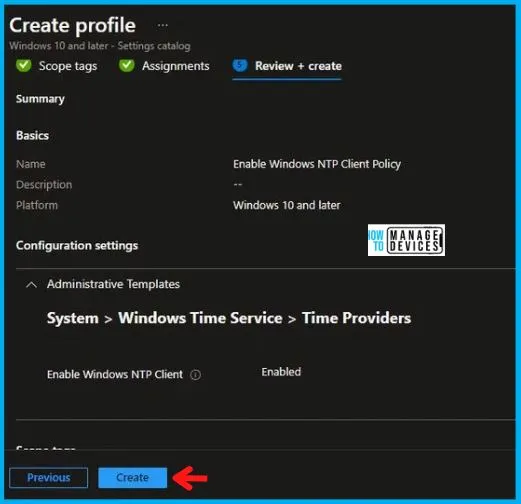
Task: Click the platform value Windows 10 and later
Action: [x=287, y=205]
